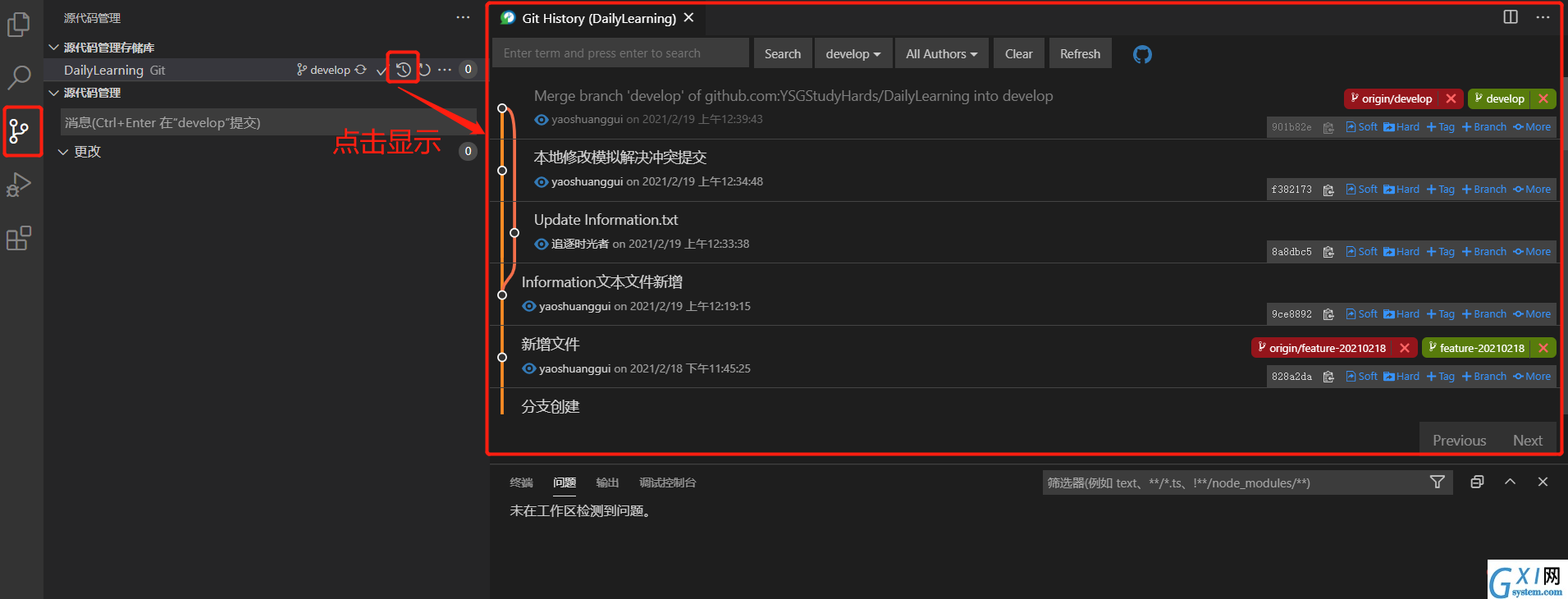Screen dimensions: 1568x599
Task: Remove green feature-20210218 label via its X
Action: [1543, 348]
